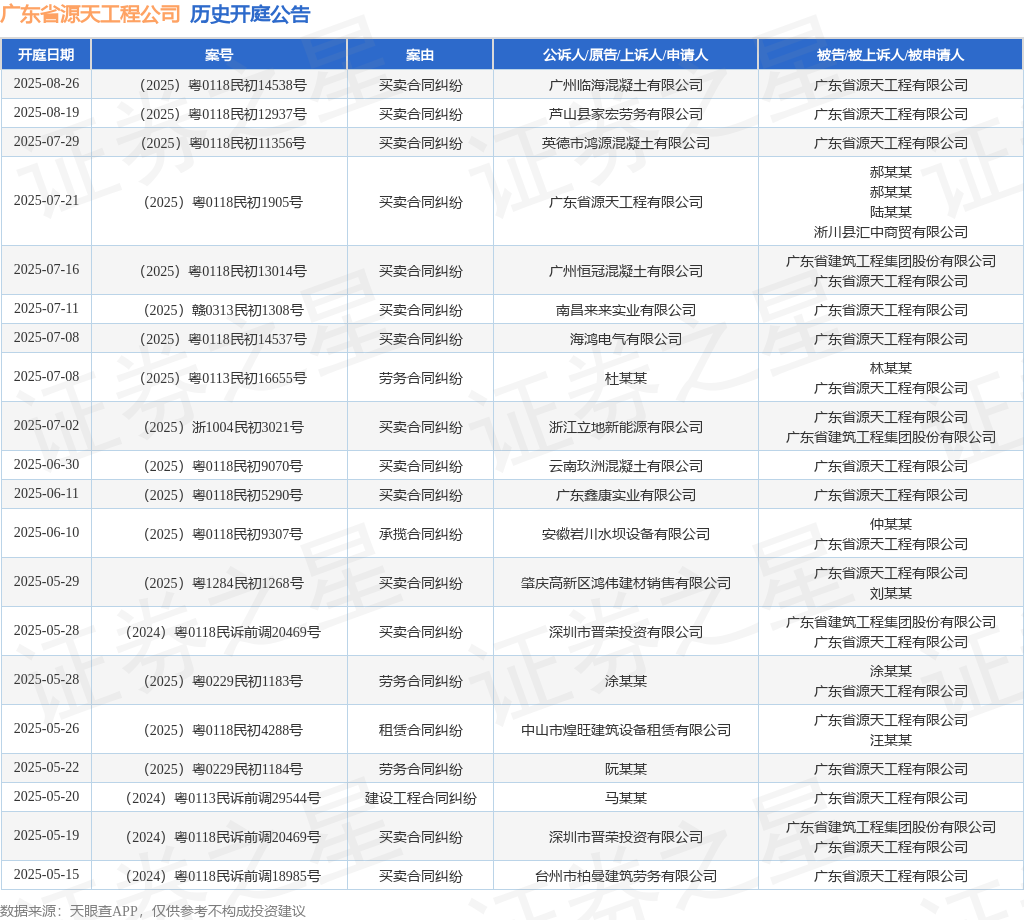Click plaintiff 南昌来来实业有限公司

click(x=626, y=310)
